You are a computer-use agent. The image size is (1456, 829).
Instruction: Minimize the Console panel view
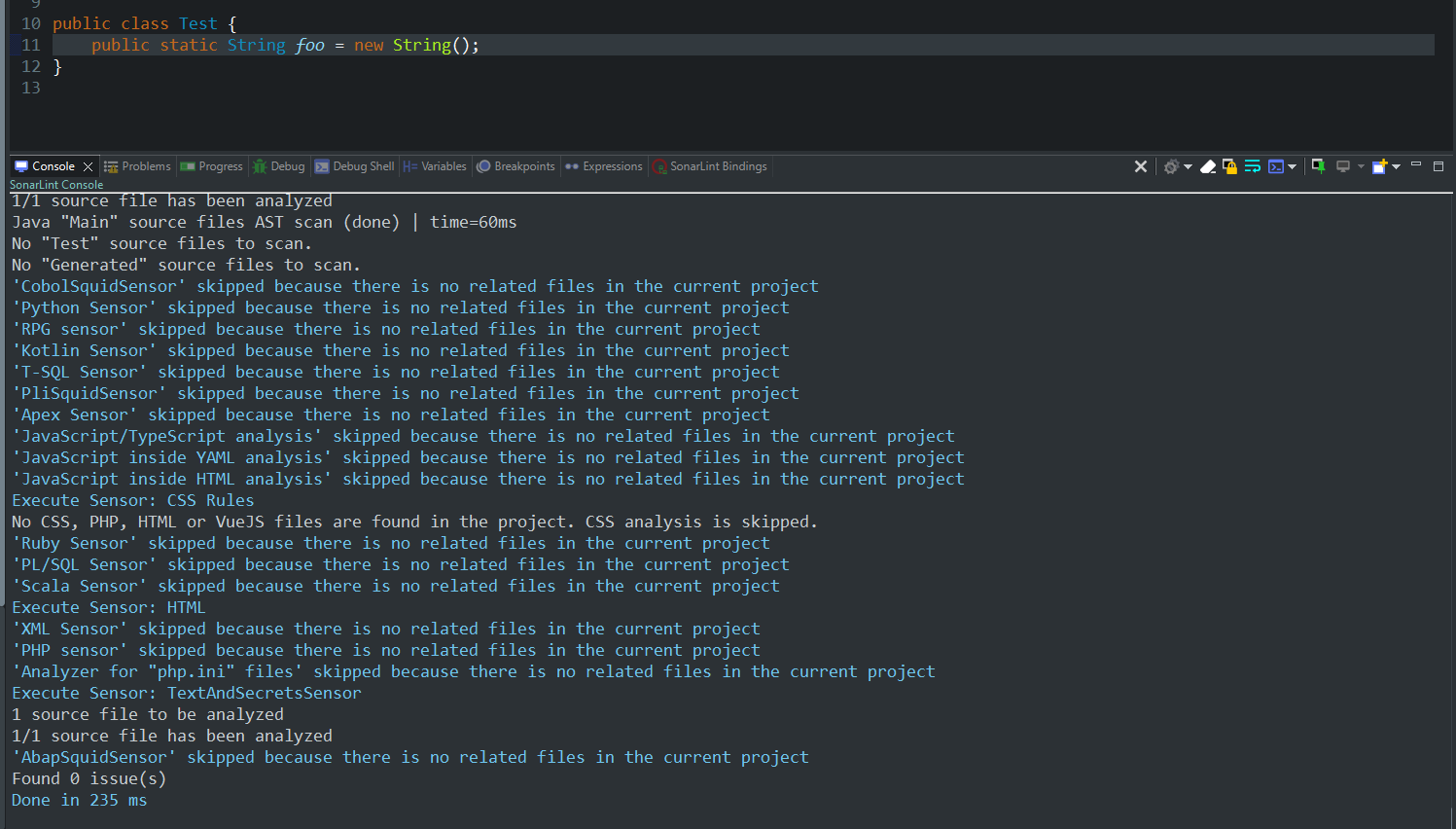point(1416,164)
